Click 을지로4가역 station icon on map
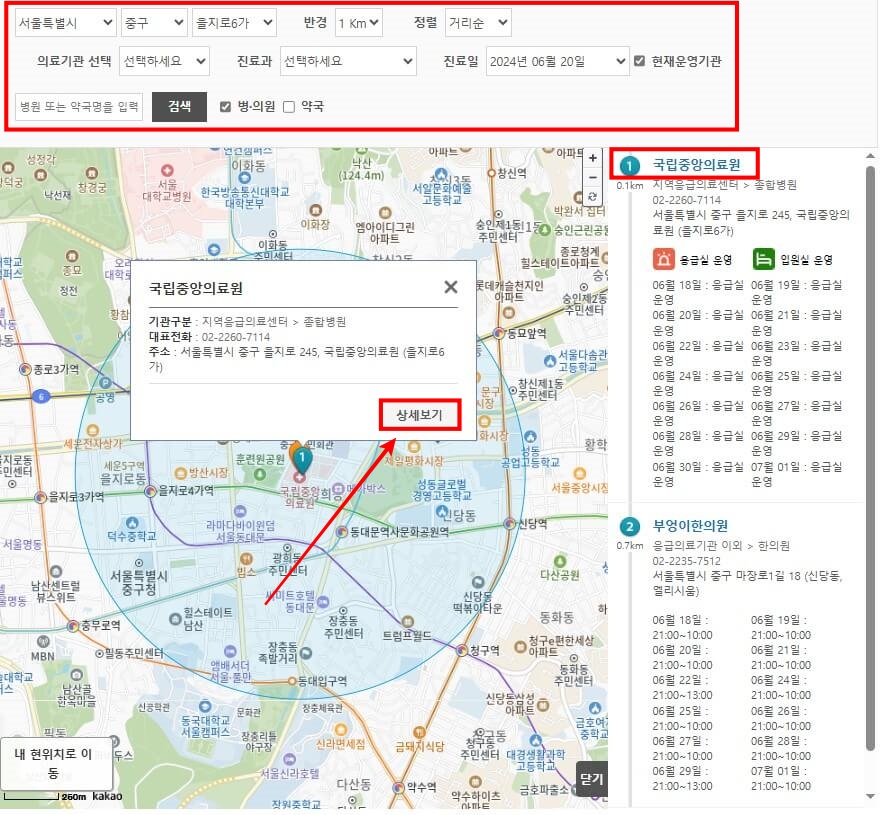 click(x=150, y=491)
